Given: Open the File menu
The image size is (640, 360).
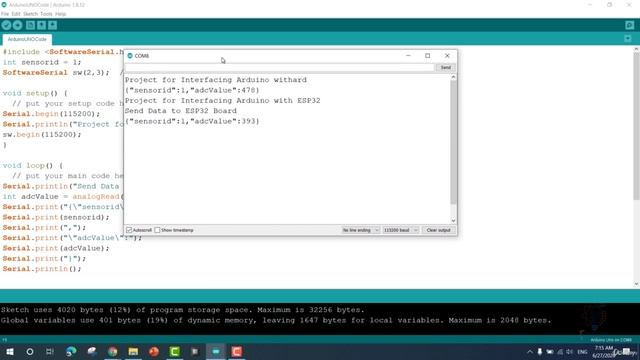Looking at the screenshot, I should point(5,14).
